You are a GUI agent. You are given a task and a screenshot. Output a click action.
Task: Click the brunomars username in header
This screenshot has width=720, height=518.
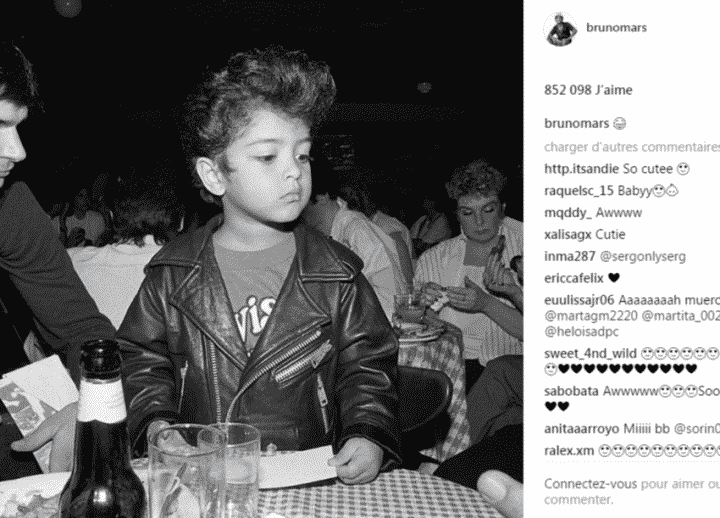(x=616, y=28)
